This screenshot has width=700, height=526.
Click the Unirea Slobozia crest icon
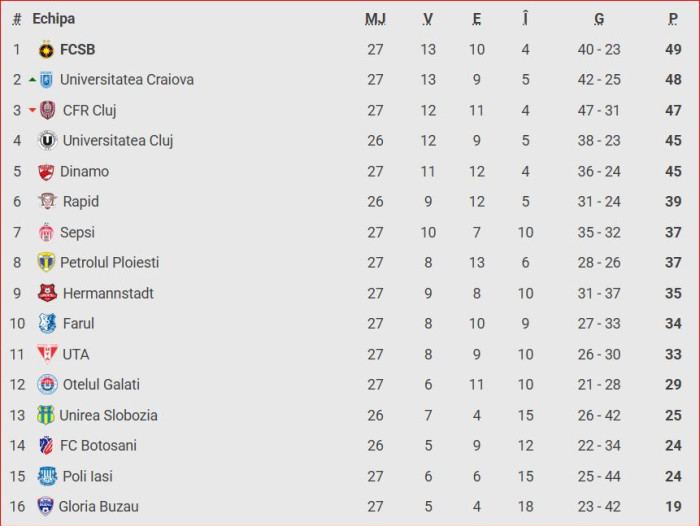[x=46, y=415]
